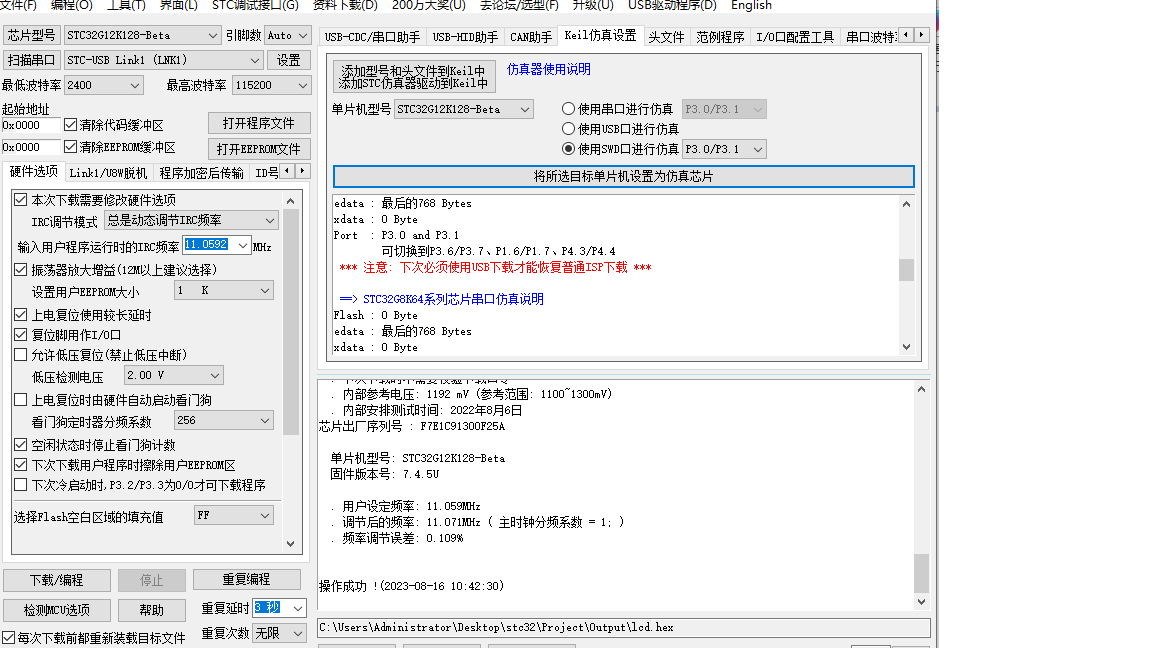Switch to the CAN助手 tab
This screenshot has height=648, width=1152.
530,37
